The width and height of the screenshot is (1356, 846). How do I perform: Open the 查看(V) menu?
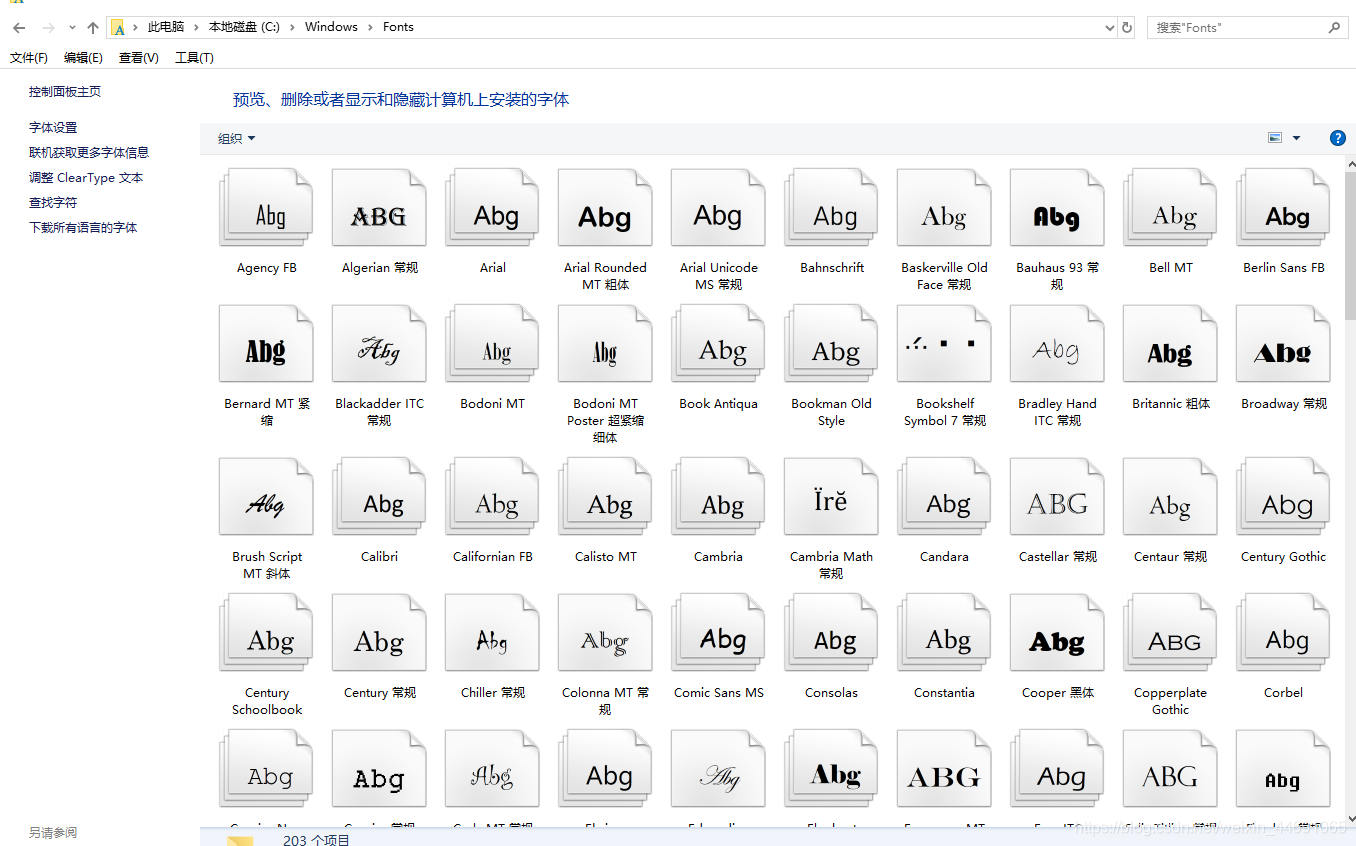pyautogui.click(x=139, y=58)
